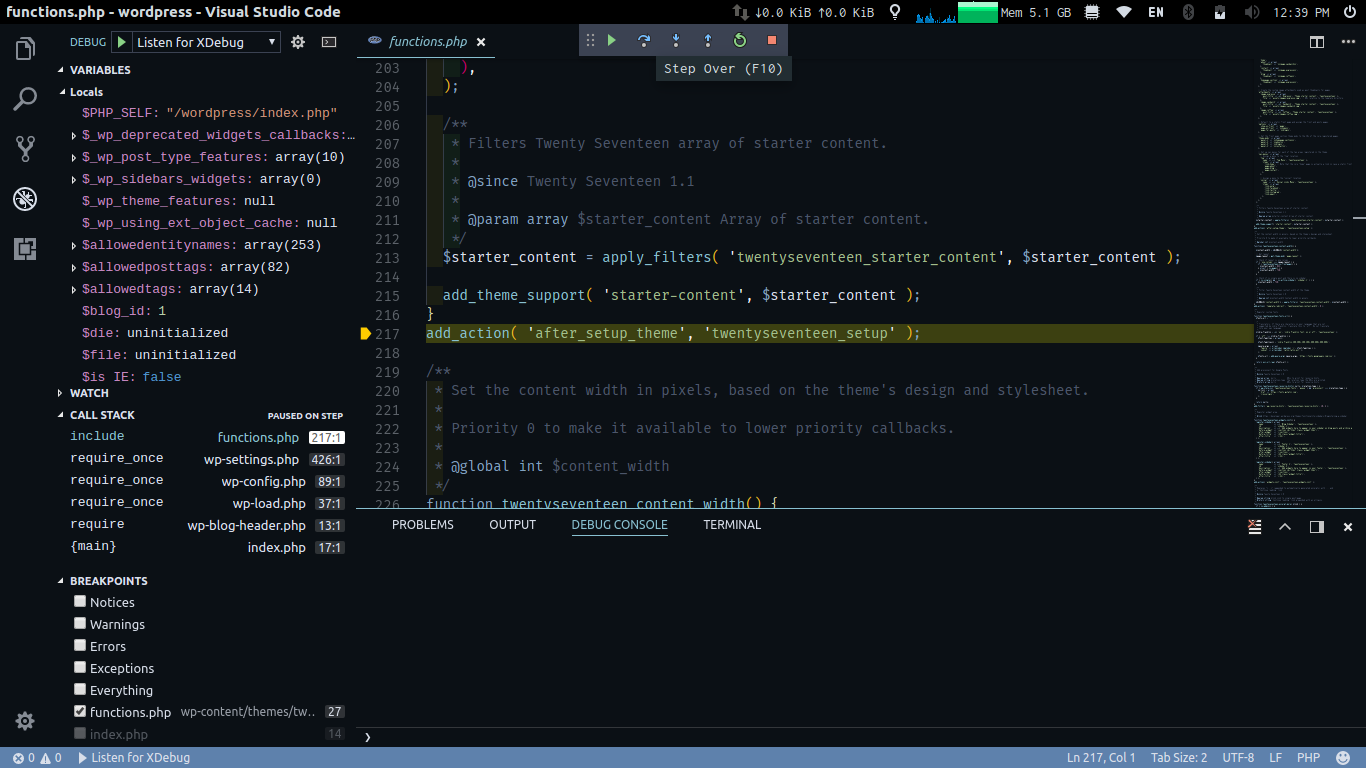Open the PROBLEMS panel tab
This screenshot has width=1366, height=768.
(422, 524)
